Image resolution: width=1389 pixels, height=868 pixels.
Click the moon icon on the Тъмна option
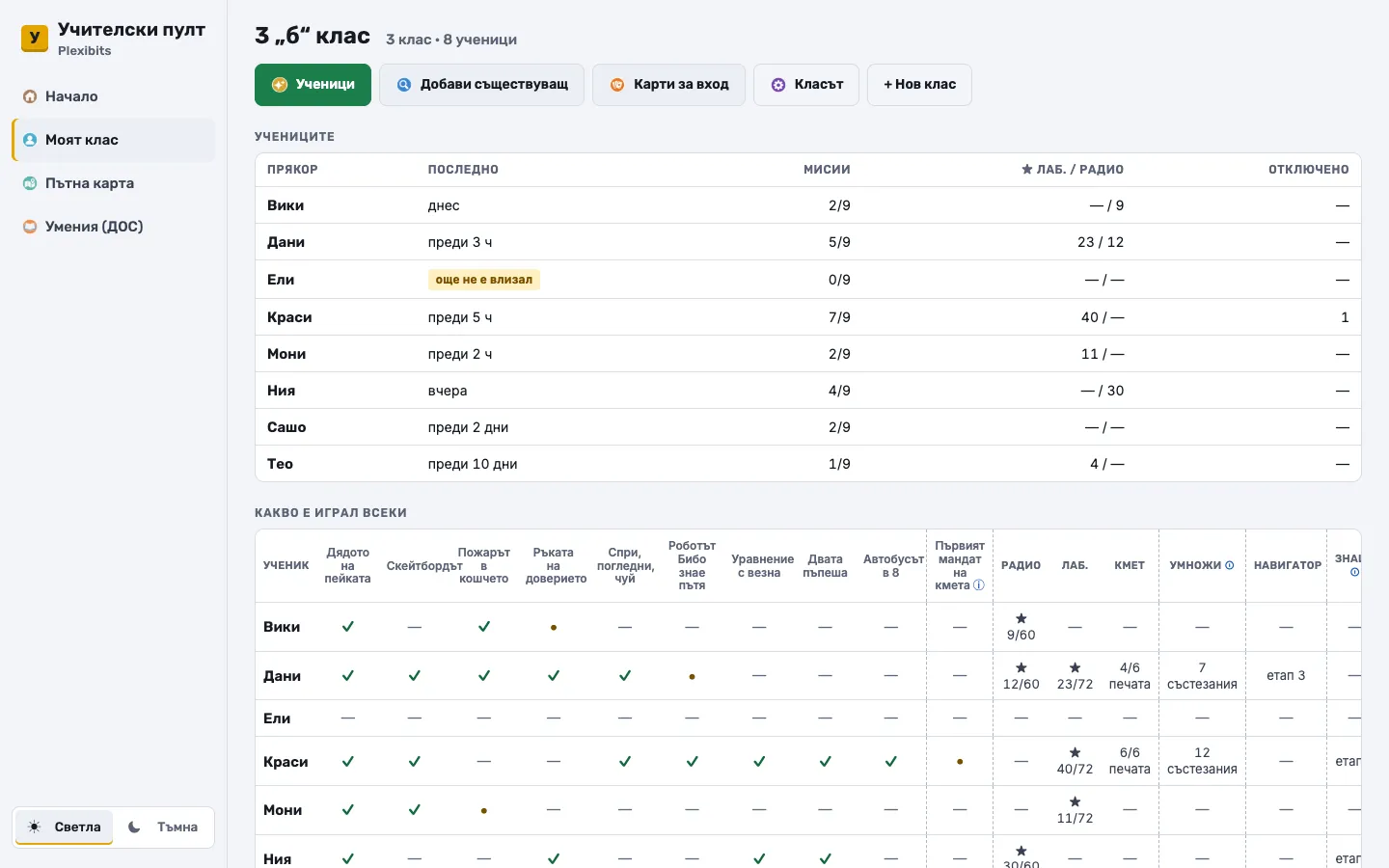(135, 827)
